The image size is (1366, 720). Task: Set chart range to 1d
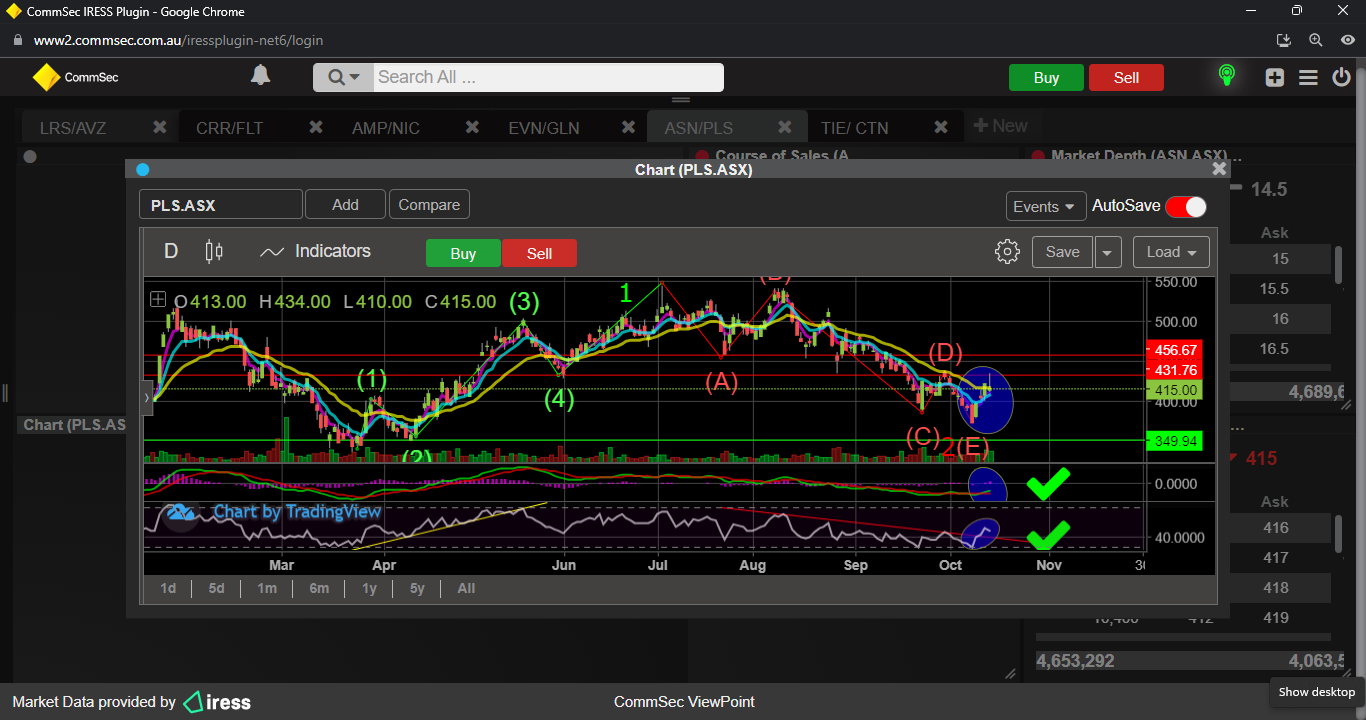point(168,588)
